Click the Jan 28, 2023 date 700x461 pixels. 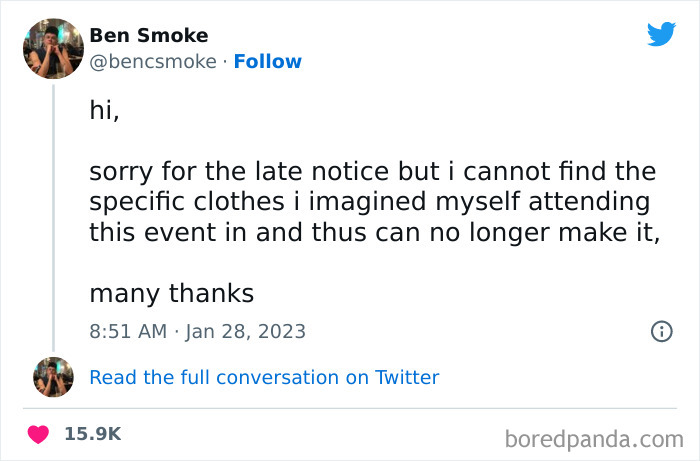[245, 331]
